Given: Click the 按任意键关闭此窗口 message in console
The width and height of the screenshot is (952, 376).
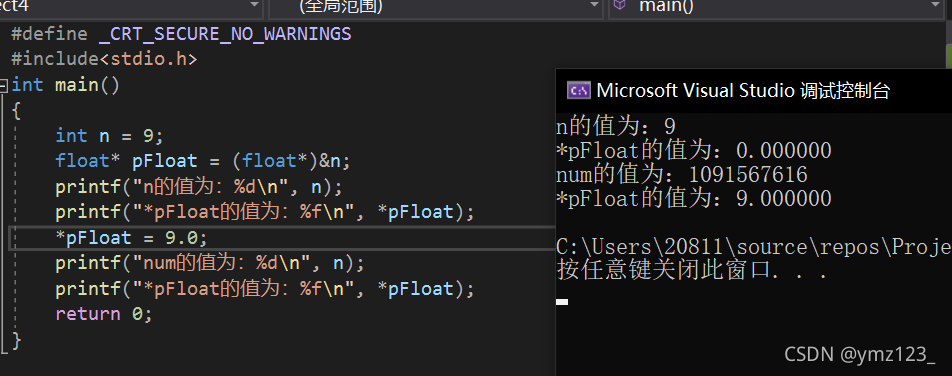Looking at the screenshot, I should pos(692,271).
